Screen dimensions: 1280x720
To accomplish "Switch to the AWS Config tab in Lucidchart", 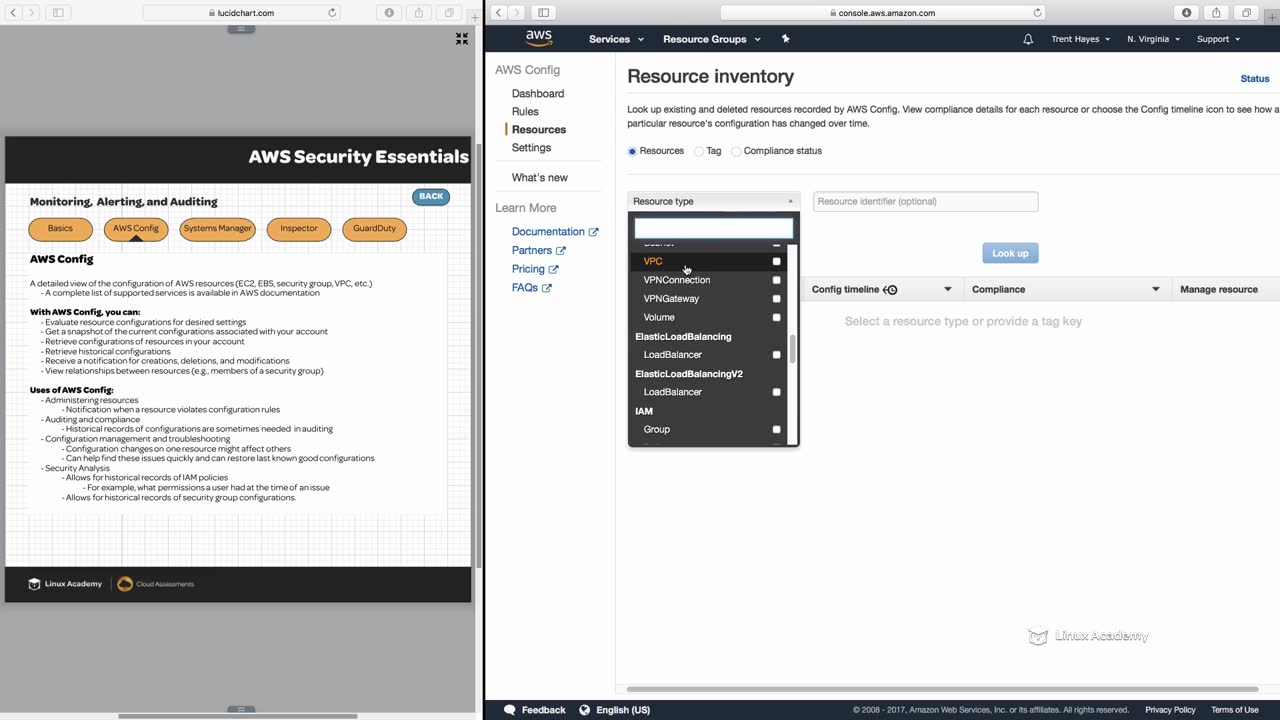I will click(x=136, y=229).
